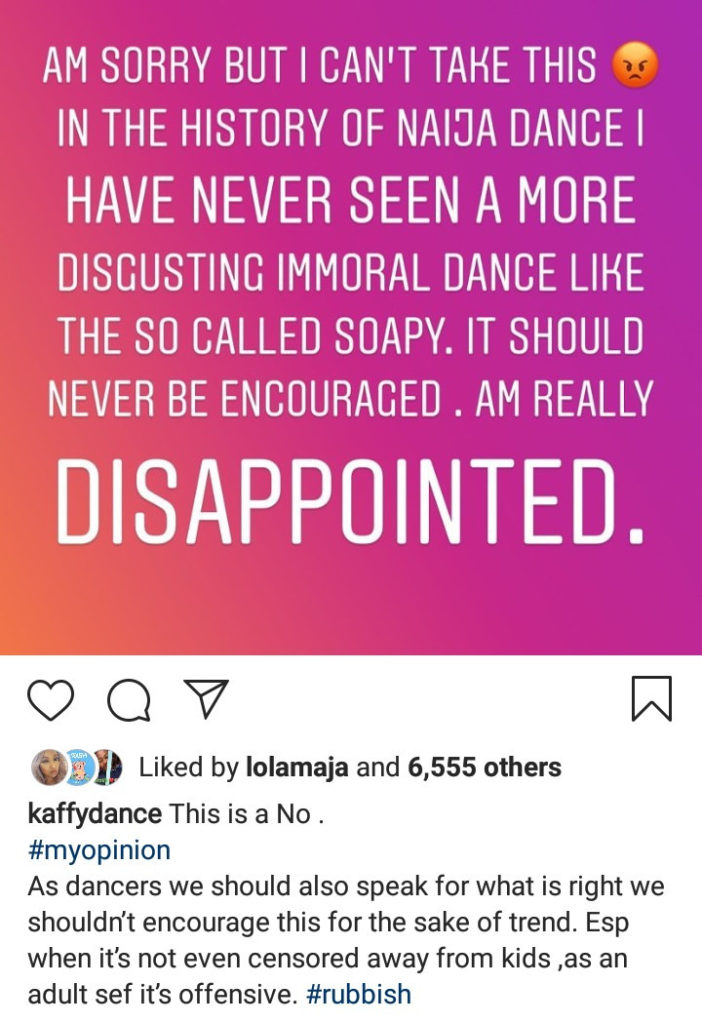Click the angry face emoji in the post
The image size is (702, 1024).
(634, 68)
